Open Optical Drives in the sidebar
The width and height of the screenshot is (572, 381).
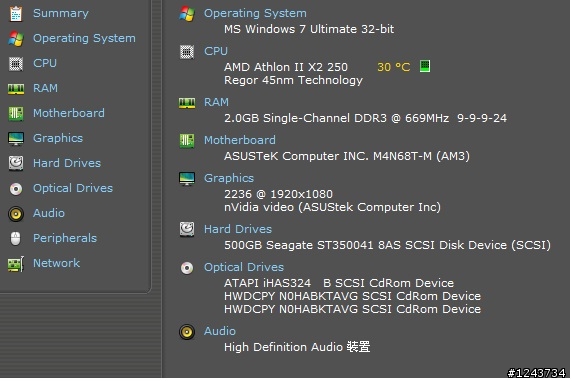coord(73,189)
